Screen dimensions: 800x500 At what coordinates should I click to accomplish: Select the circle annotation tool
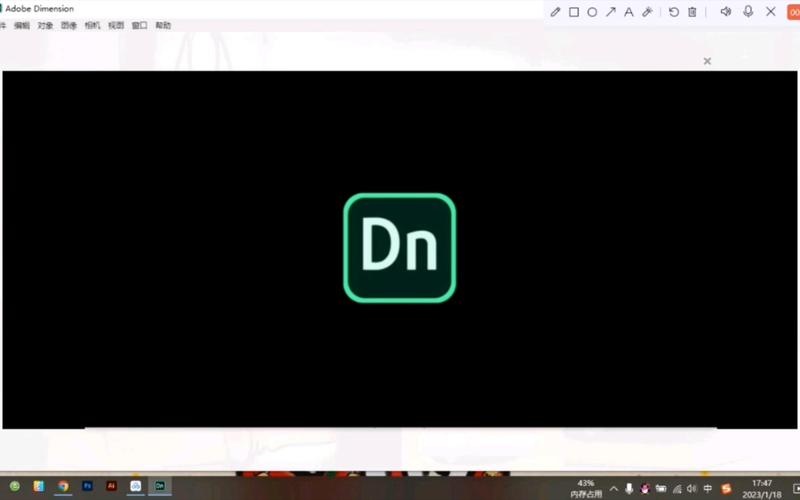pos(592,12)
